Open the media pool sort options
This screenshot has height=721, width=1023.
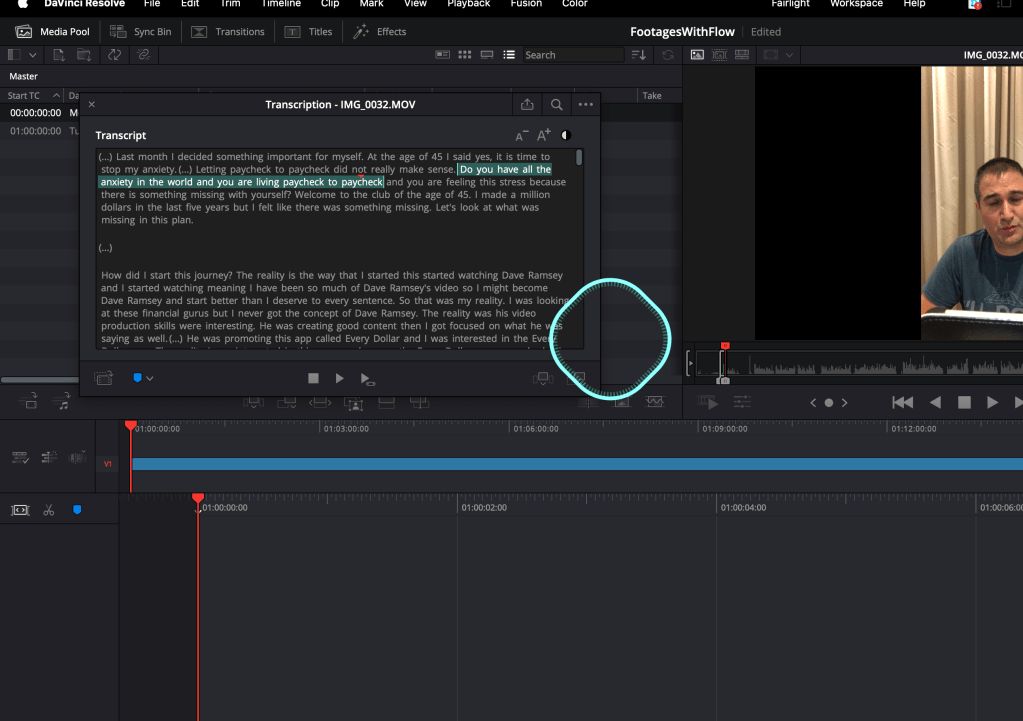pos(639,55)
